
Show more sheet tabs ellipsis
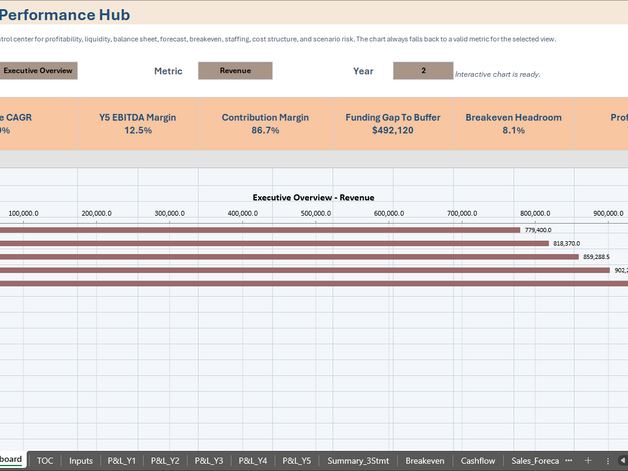pos(568,461)
